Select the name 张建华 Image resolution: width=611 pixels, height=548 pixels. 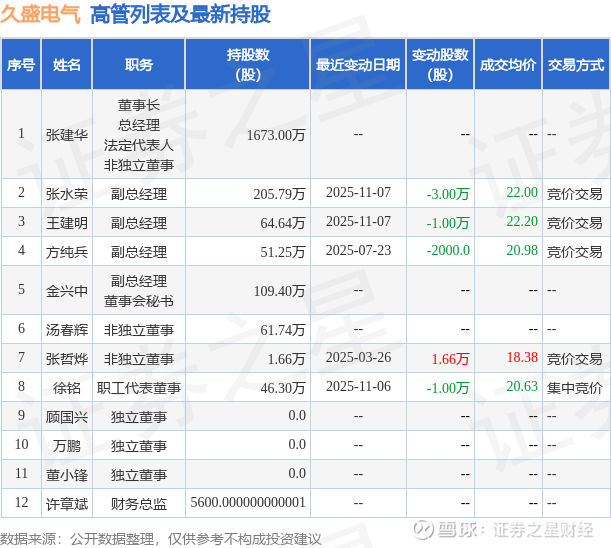coord(67,135)
